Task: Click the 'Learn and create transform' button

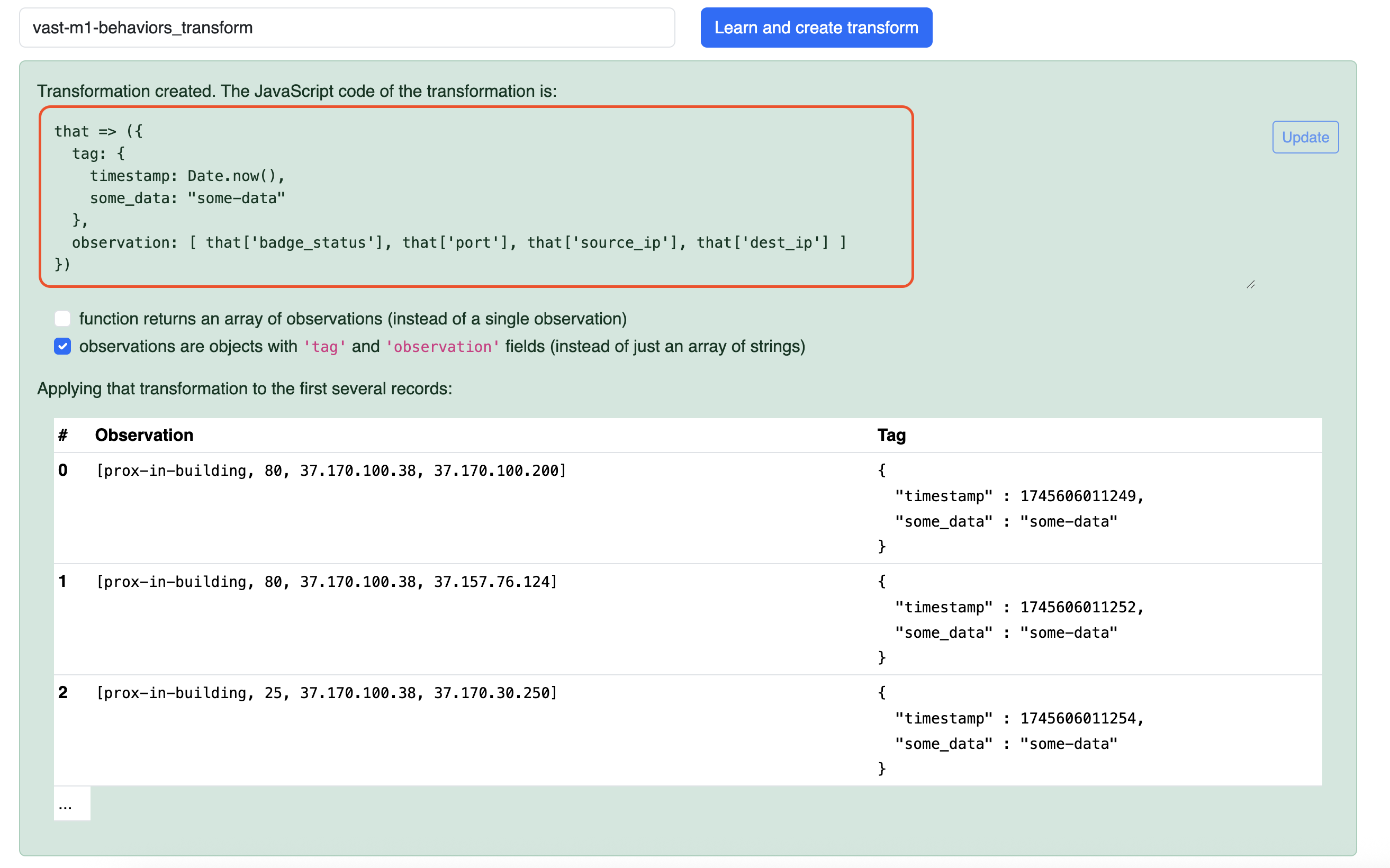Action: click(x=816, y=28)
